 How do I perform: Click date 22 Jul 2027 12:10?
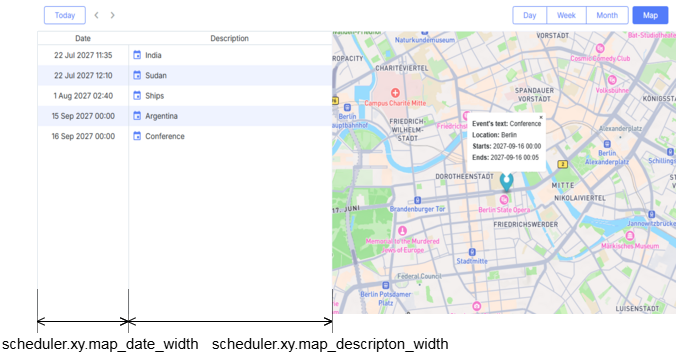click(x=83, y=75)
